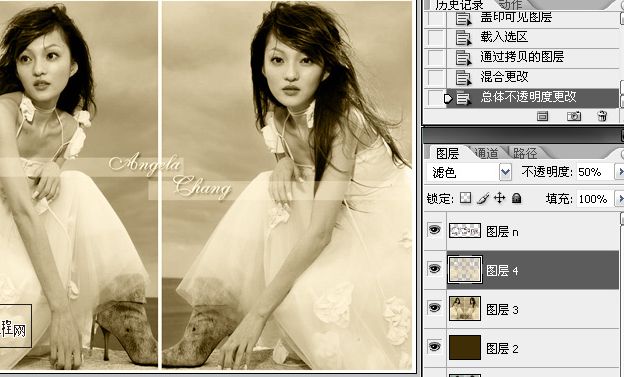Set history brush source for 载入选区

(435, 38)
